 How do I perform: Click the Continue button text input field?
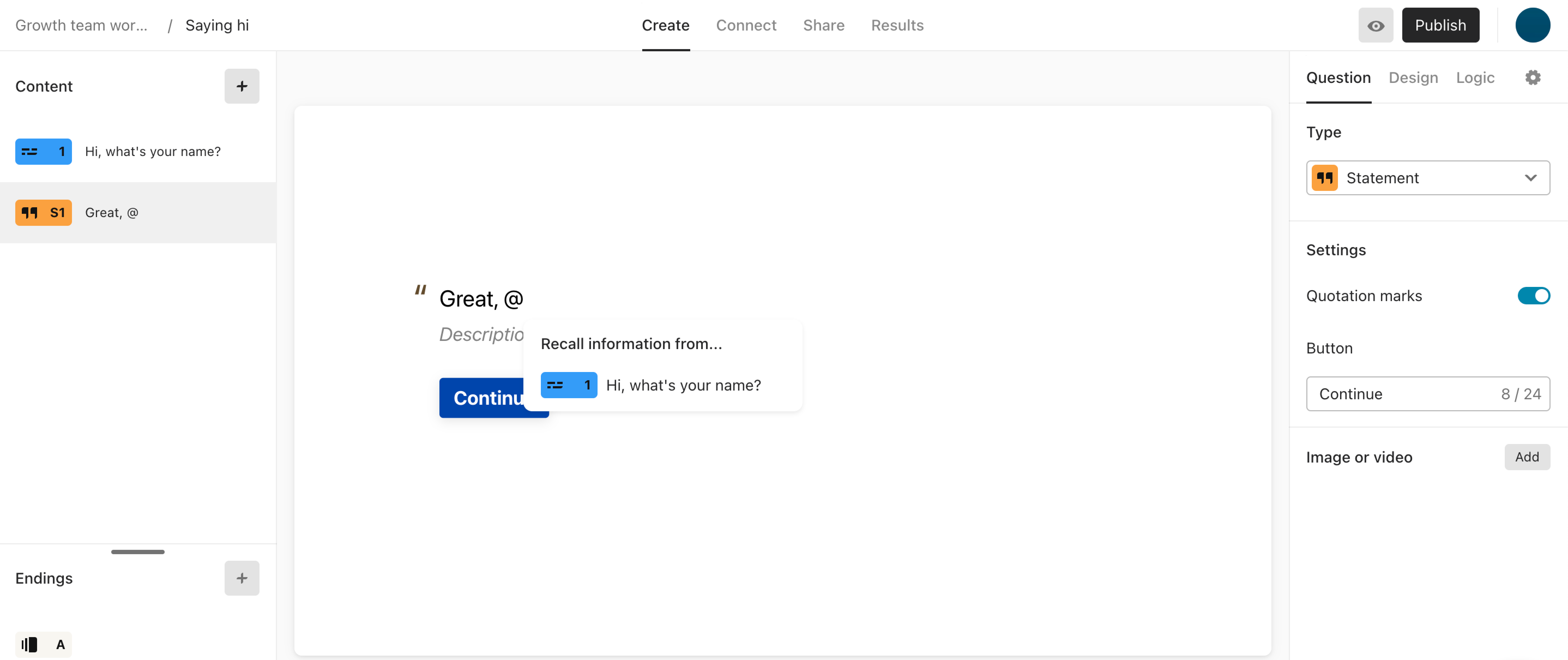[x=1427, y=394]
